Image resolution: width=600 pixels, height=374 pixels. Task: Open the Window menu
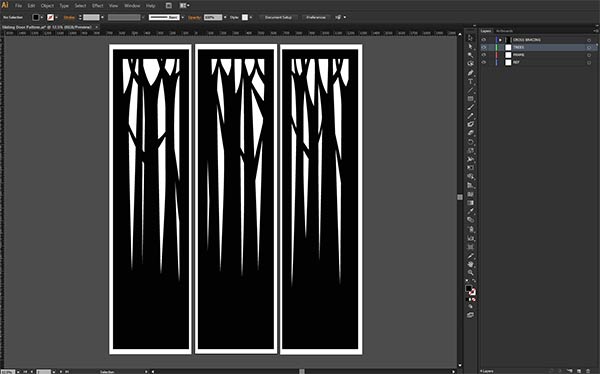[132, 6]
